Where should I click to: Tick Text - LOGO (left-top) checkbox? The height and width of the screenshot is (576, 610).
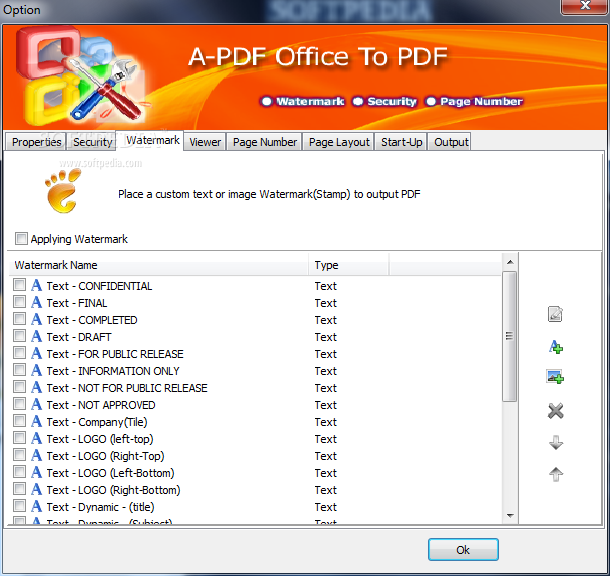pyautogui.click(x=19, y=438)
